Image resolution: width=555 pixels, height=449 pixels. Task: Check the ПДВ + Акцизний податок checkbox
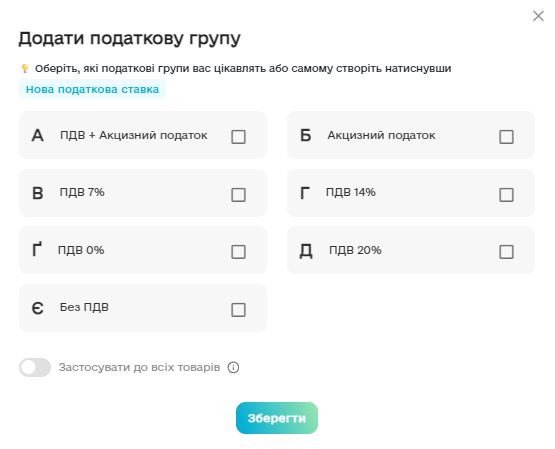click(x=238, y=137)
